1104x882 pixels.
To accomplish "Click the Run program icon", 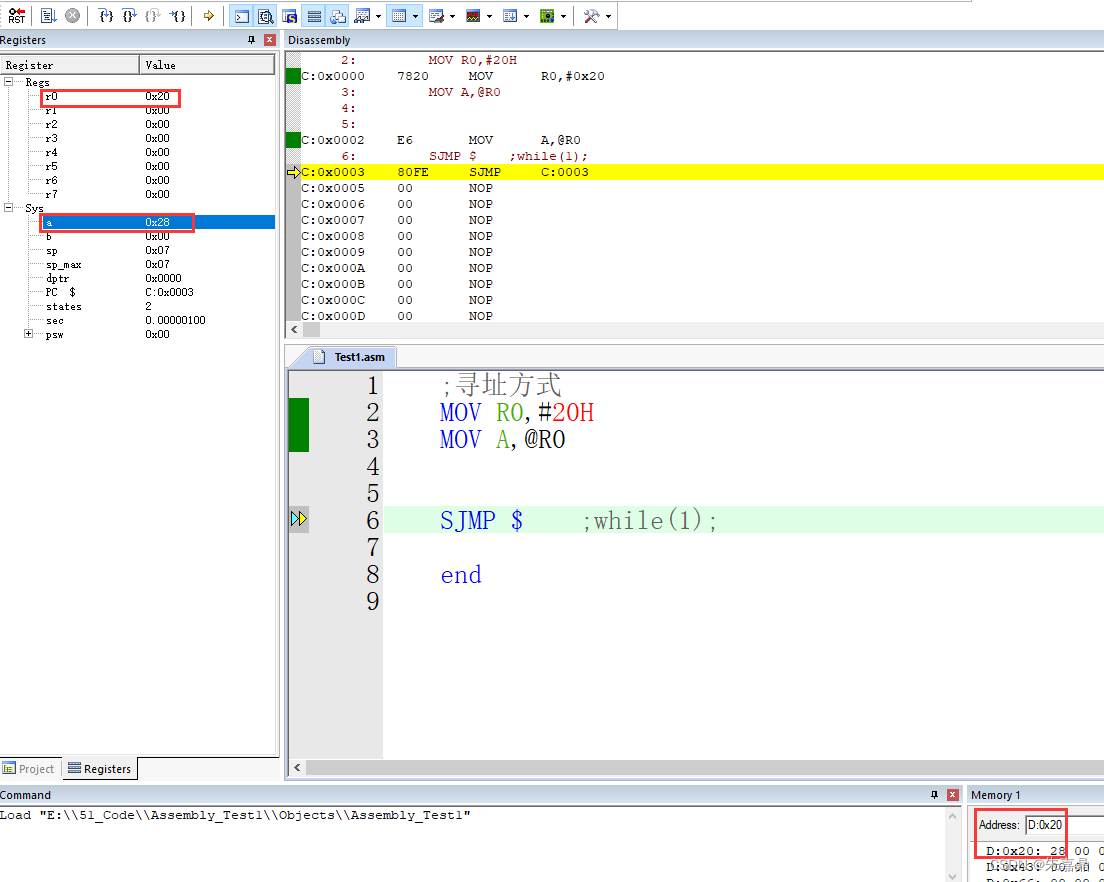I will [x=49, y=15].
